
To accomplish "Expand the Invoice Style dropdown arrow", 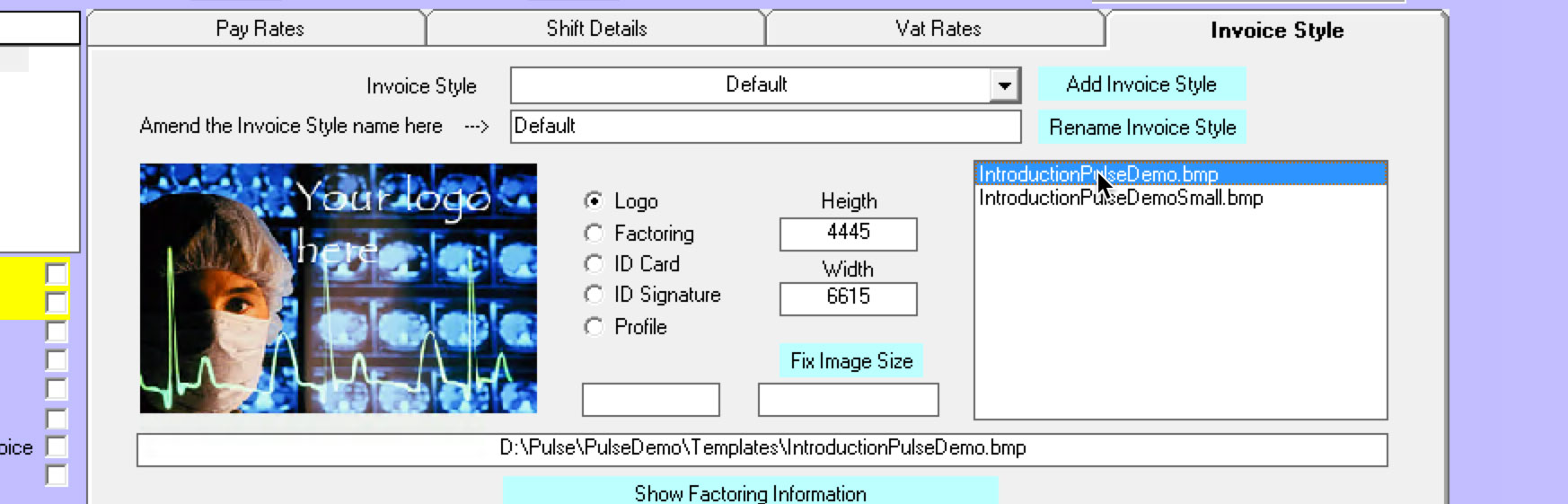I will pyautogui.click(x=1004, y=85).
